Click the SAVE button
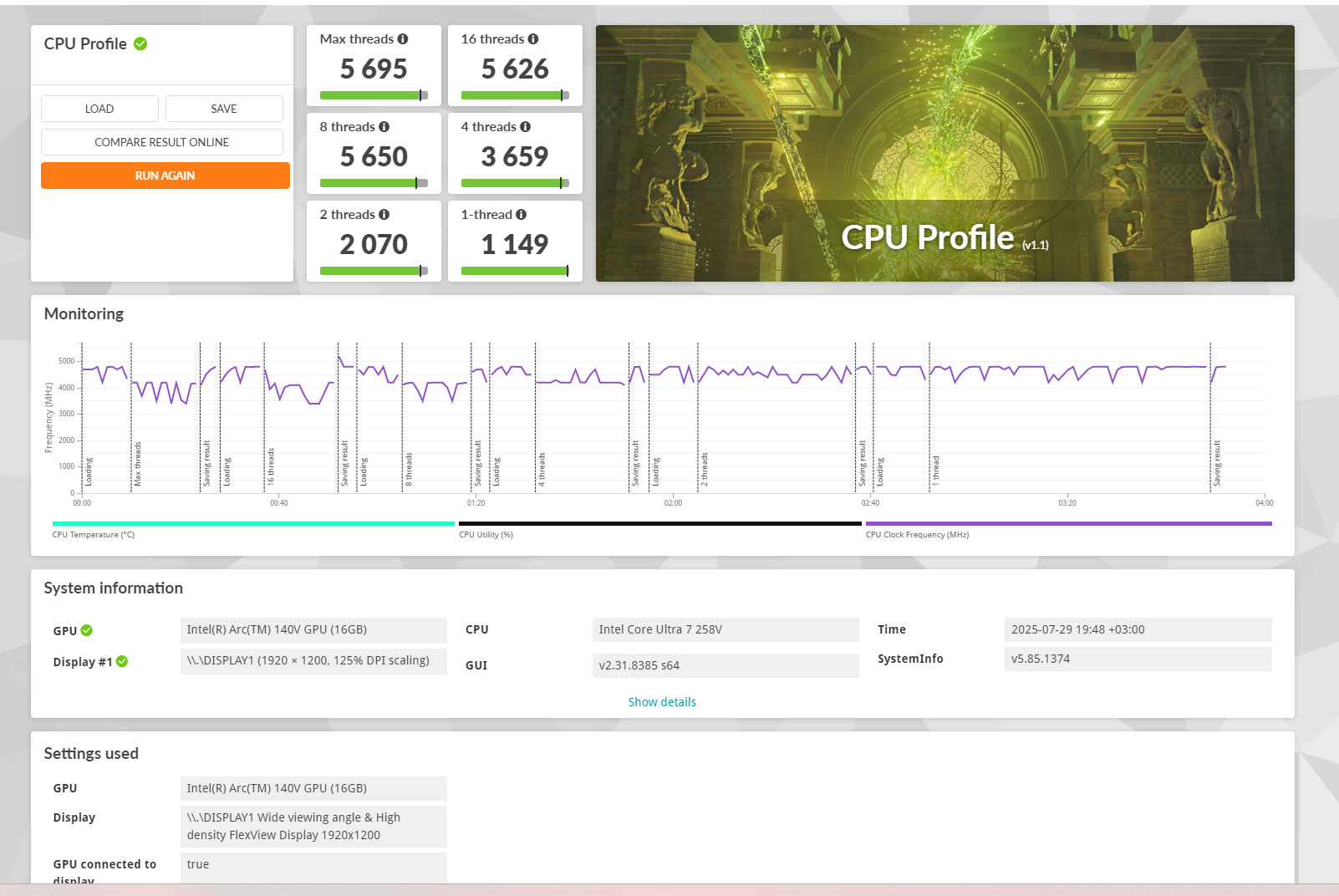Viewport: 1339px width, 896px height. point(224,109)
